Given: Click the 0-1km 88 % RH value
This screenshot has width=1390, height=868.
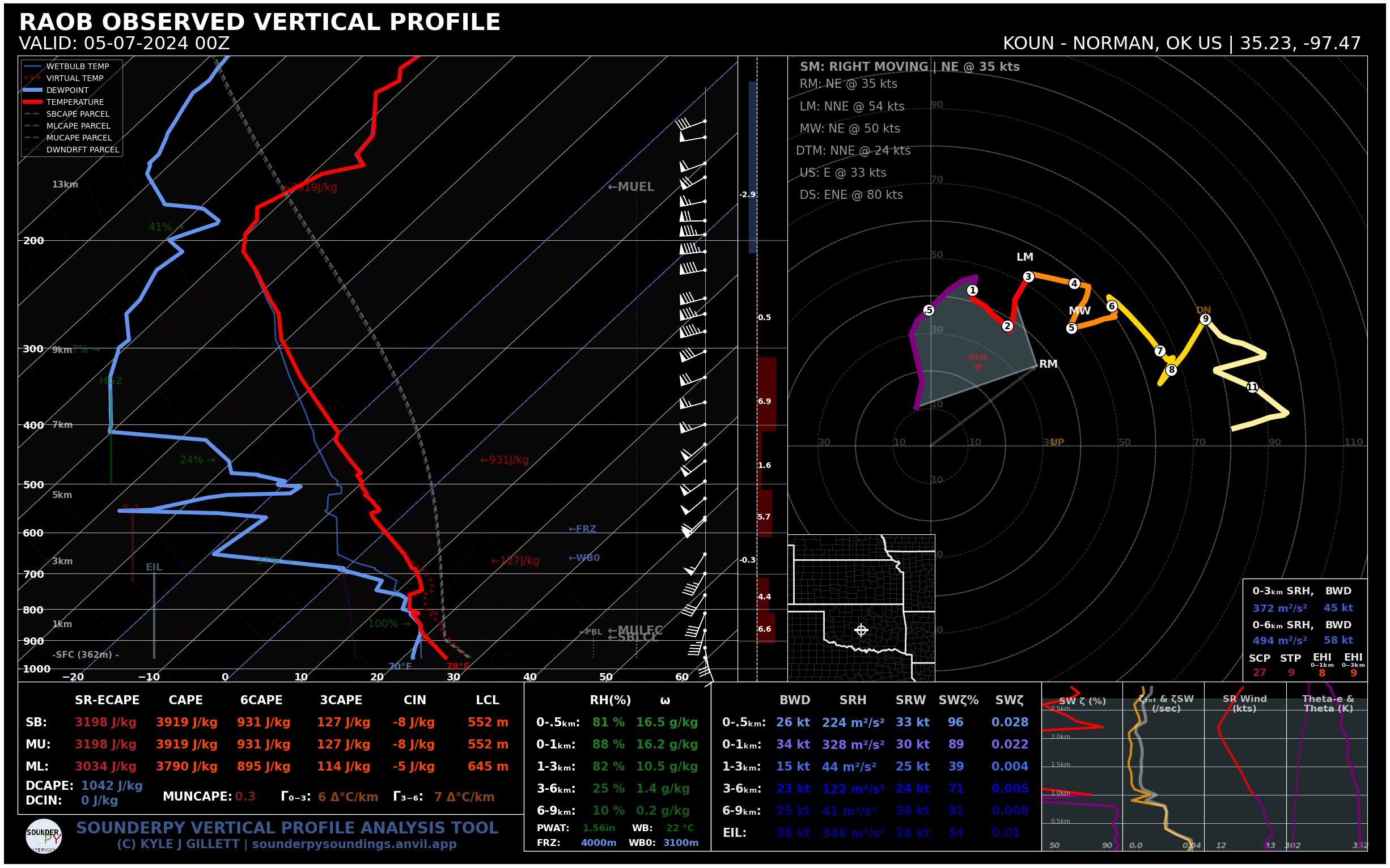Looking at the screenshot, I should pyautogui.click(x=608, y=744).
